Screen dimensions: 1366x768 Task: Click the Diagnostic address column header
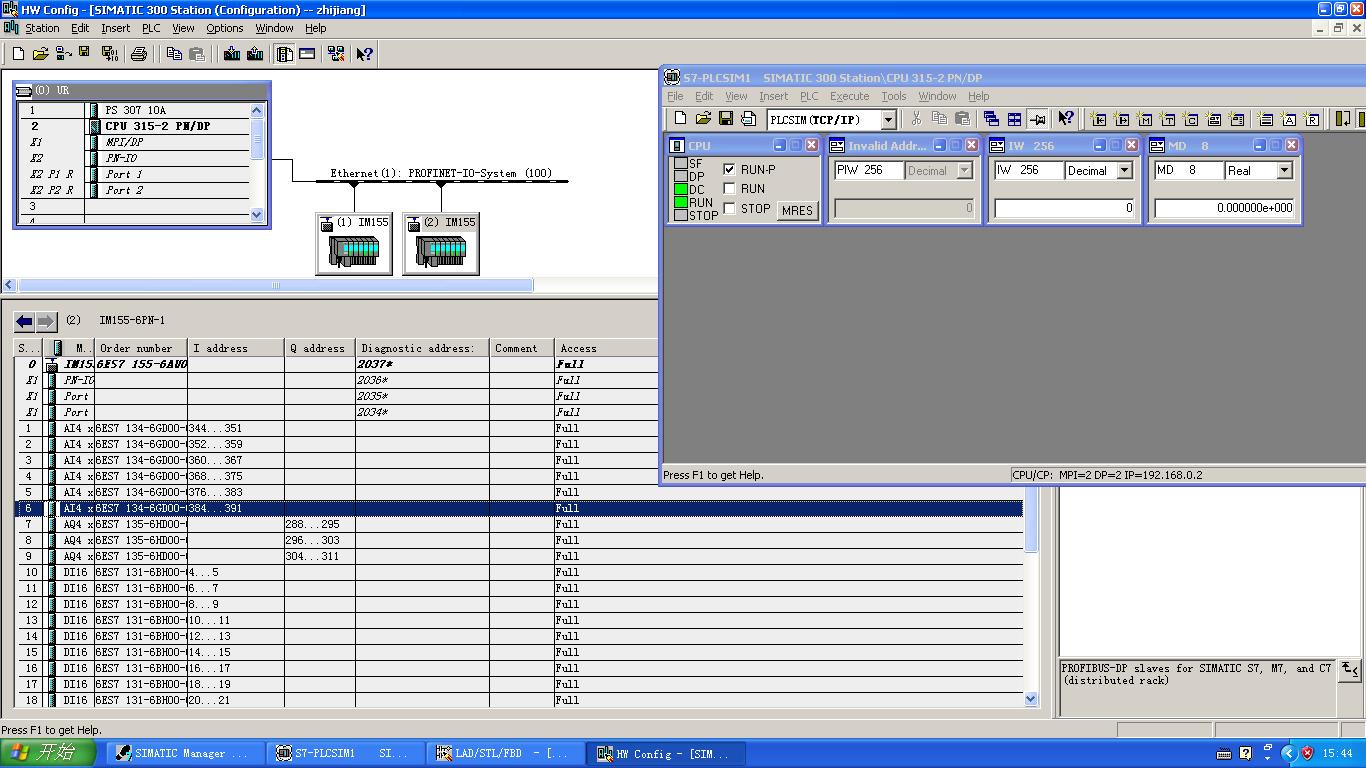(422, 348)
